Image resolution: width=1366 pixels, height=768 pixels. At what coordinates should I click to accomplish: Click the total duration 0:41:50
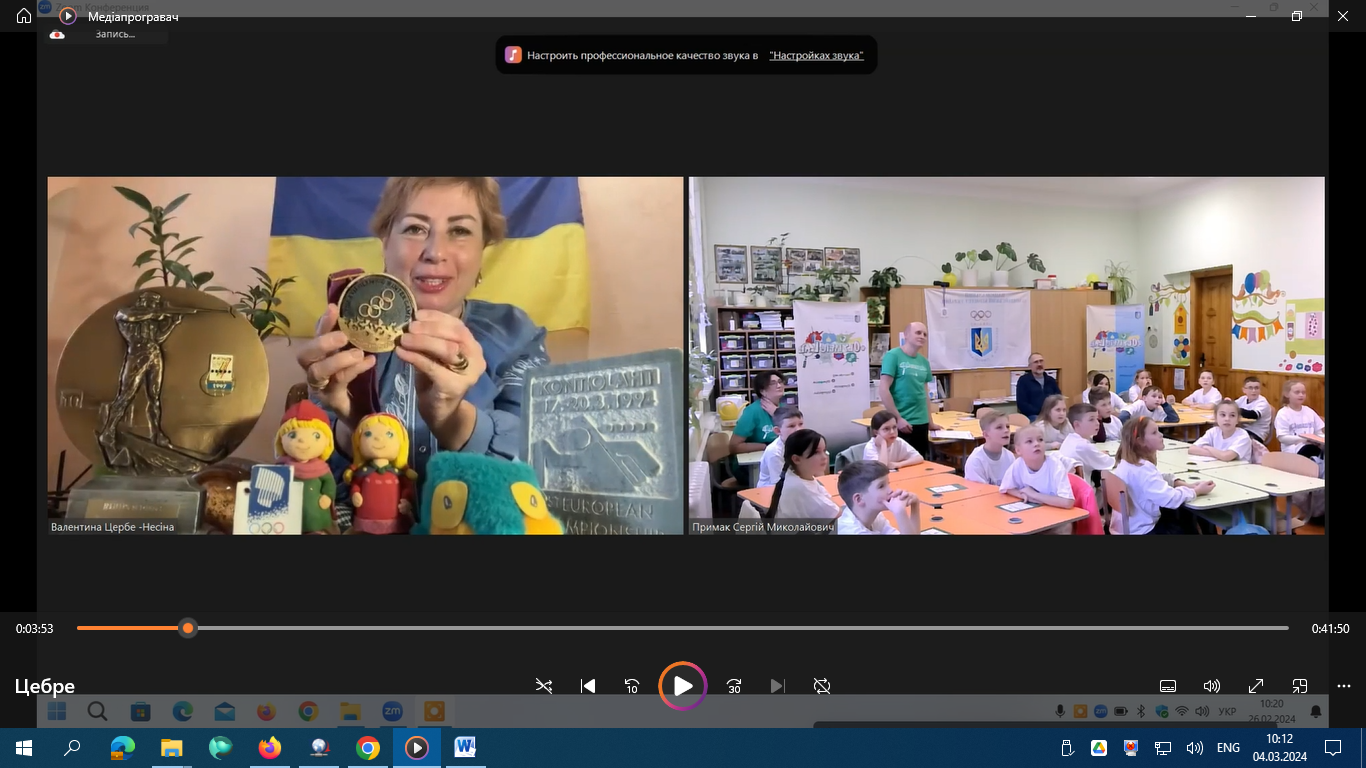click(1331, 629)
